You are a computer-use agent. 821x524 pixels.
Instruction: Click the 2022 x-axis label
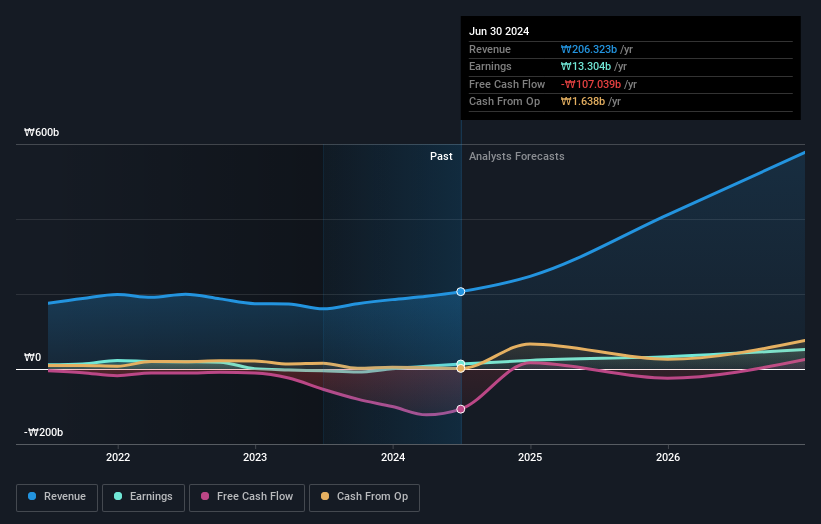118,458
